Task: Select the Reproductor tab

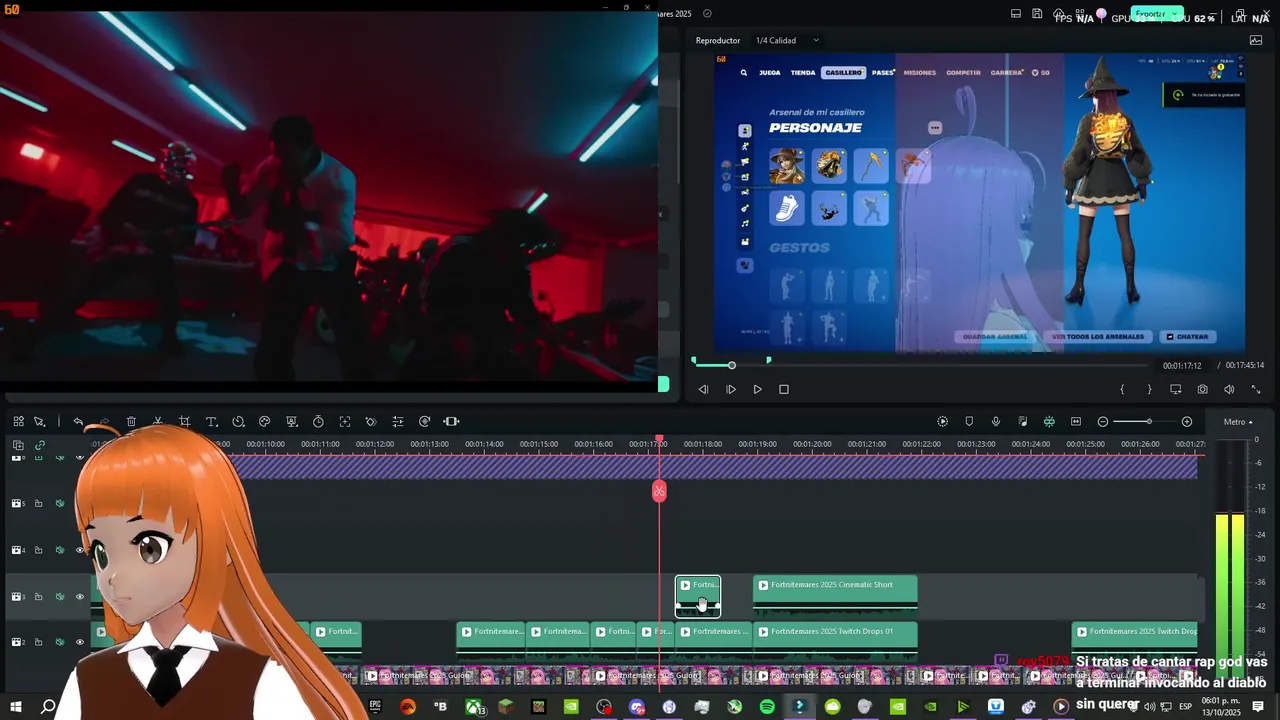Action: pyautogui.click(x=718, y=41)
